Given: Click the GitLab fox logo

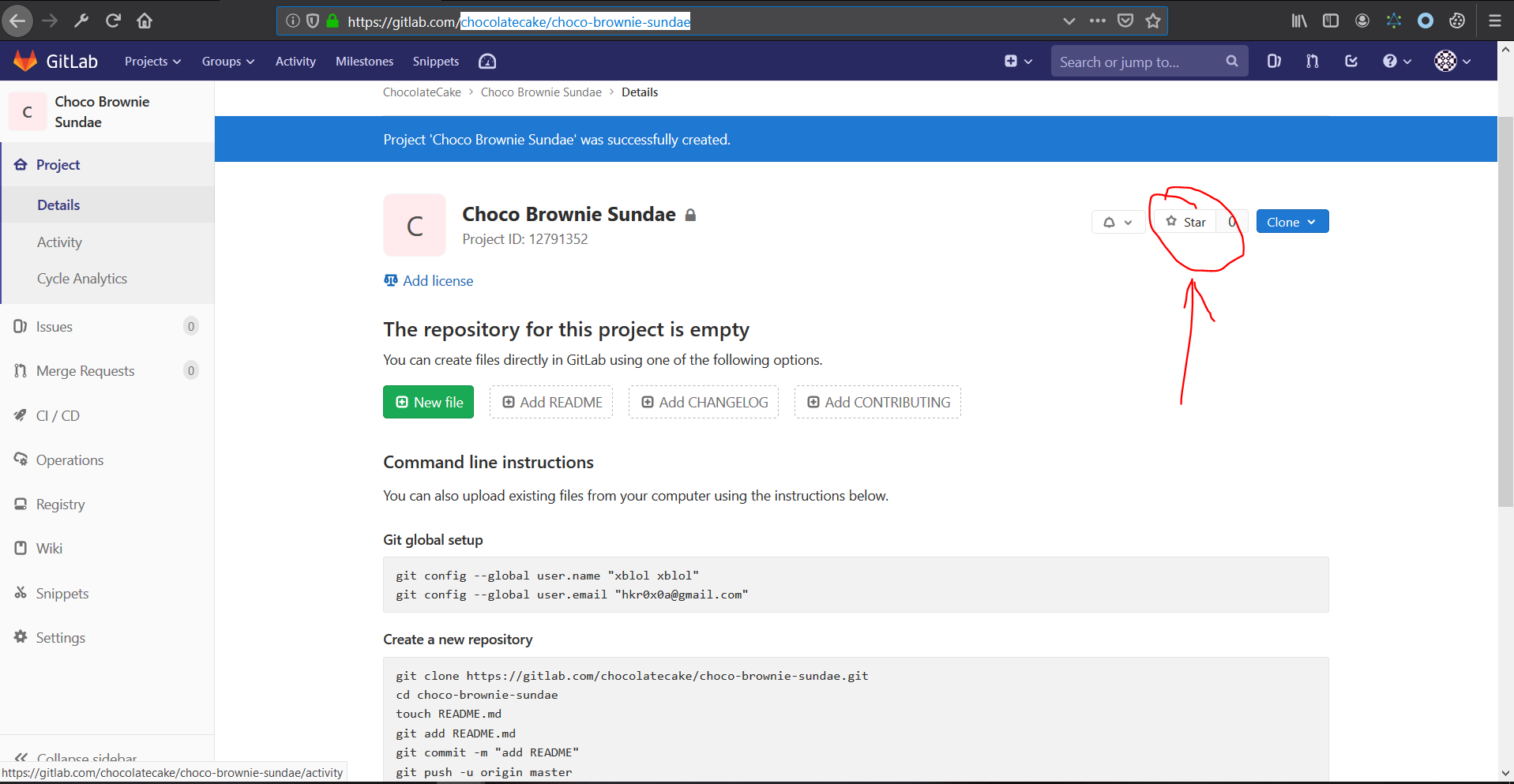Looking at the screenshot, I should pyautogui.click(x=25, y=61).
